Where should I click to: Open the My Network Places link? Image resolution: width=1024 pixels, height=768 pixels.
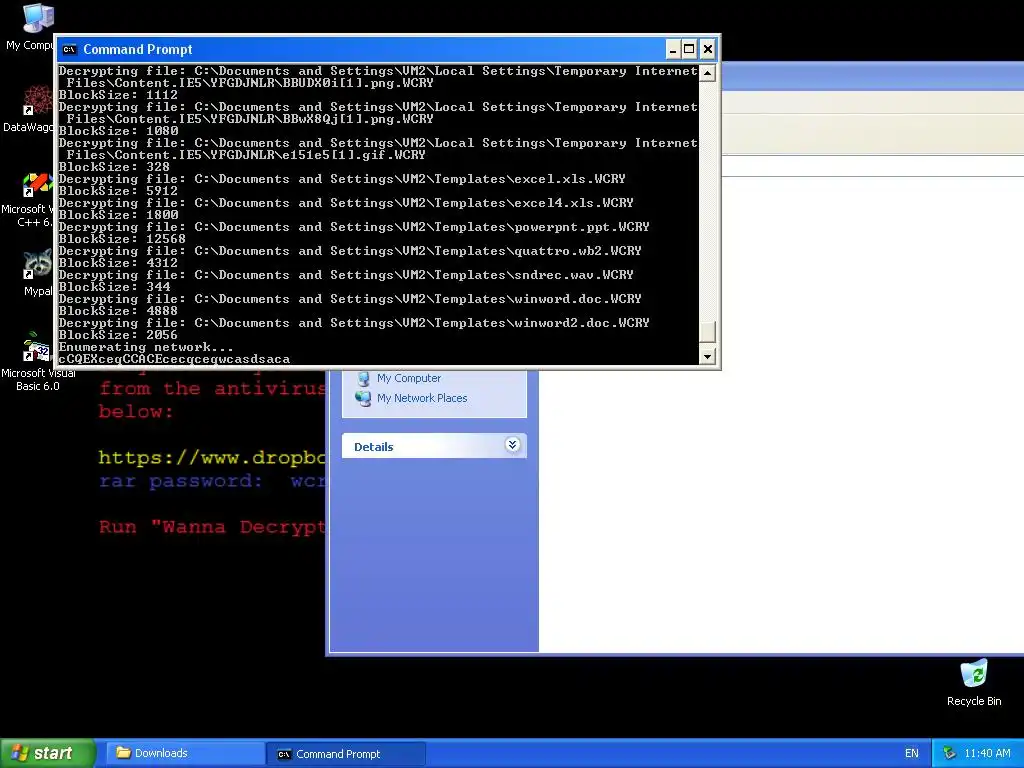point(422,398)
